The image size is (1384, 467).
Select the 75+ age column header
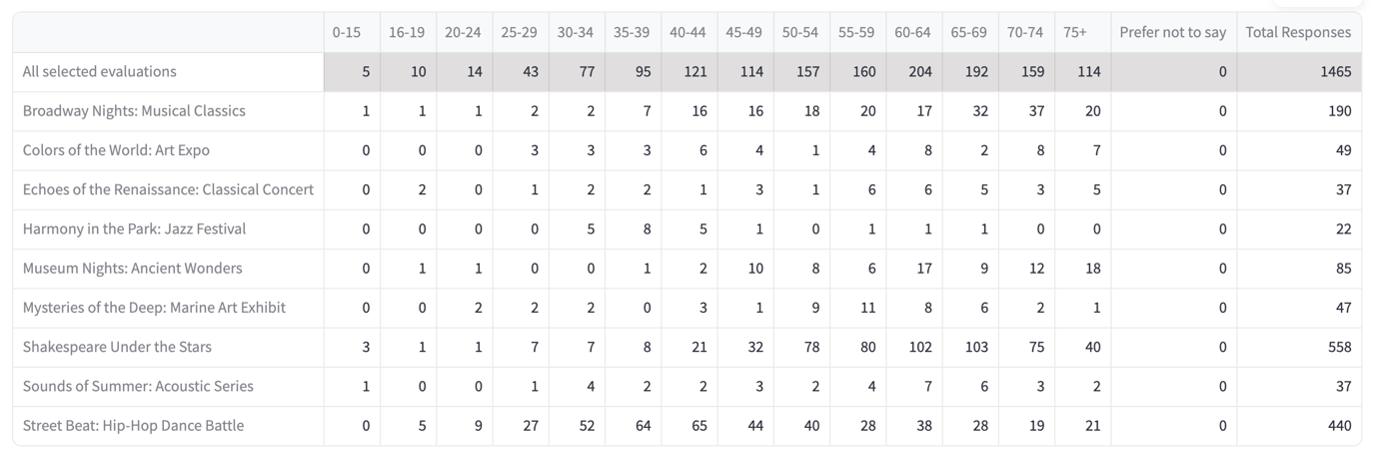tap(1075, 32)
